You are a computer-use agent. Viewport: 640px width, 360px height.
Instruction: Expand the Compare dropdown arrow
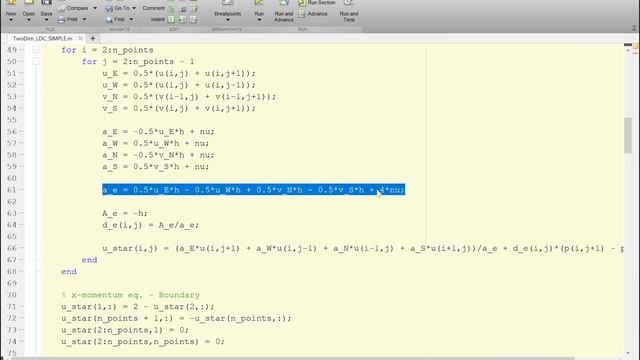tap(95, 8)
